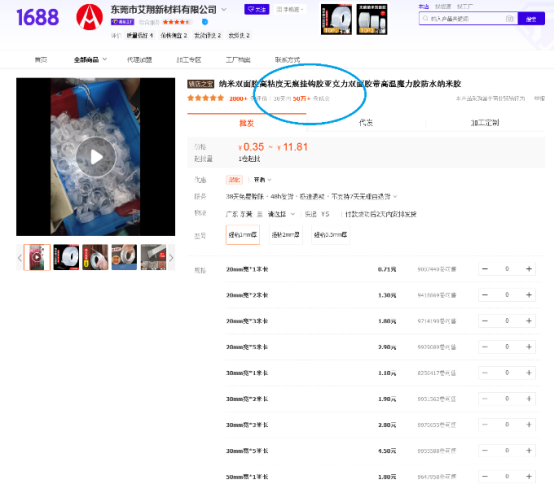Show previous product thumbnails with left arrow
554x485 pixels.
20,258
